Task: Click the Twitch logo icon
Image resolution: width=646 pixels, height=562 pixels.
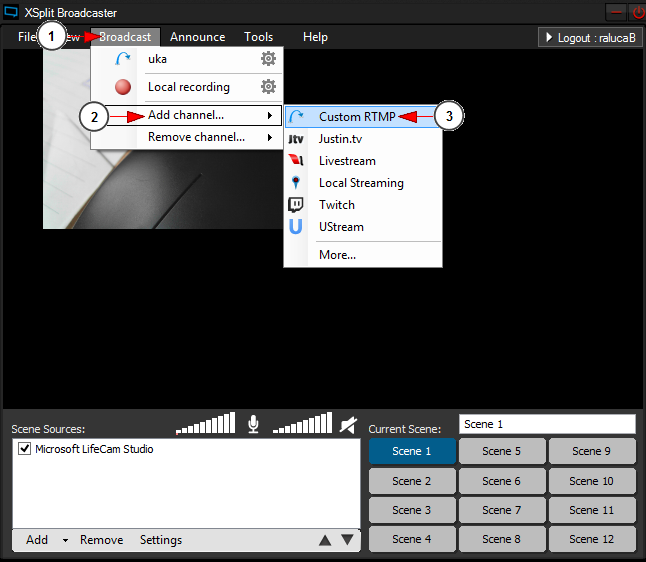Action: click(x=295, y=204)
